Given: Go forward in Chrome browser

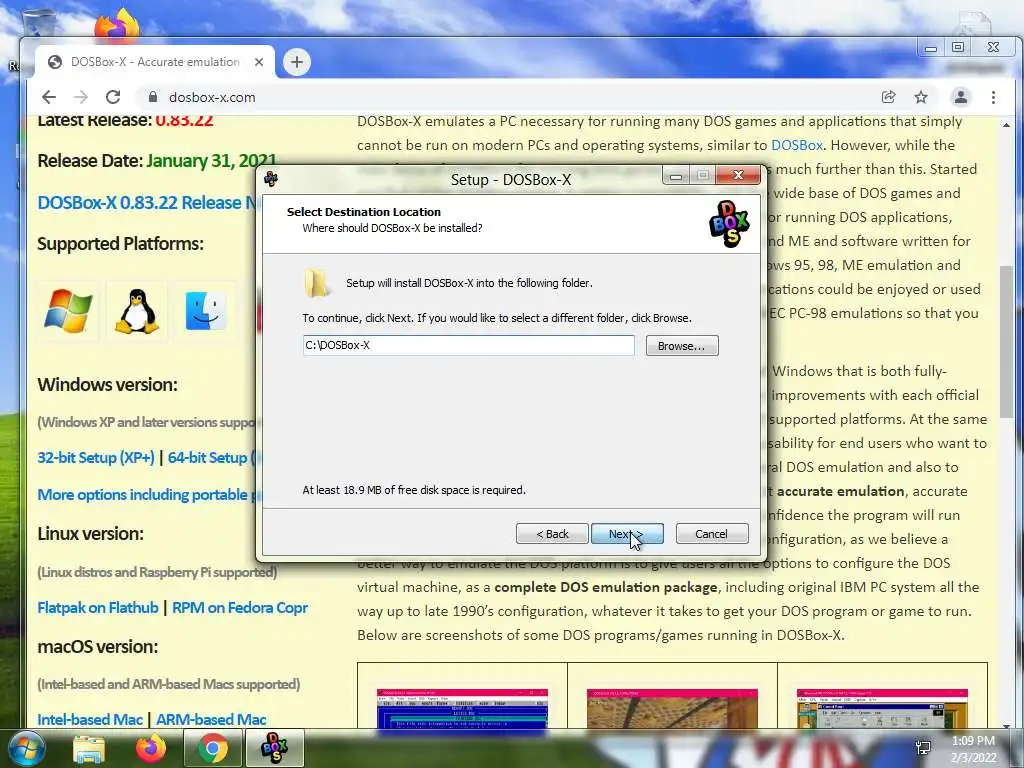Looking at the screenshot, I should 81,97.
